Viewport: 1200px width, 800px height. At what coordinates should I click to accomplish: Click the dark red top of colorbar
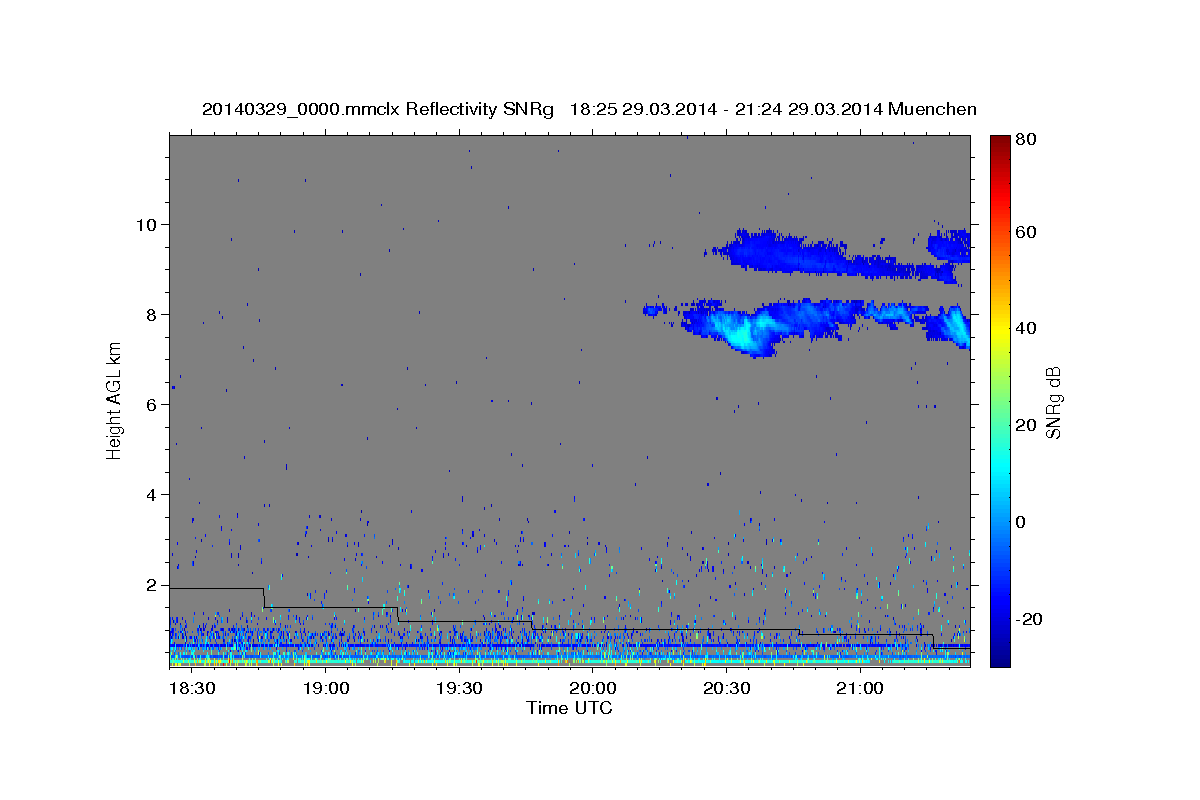pyautogui.click(x=999, y=143)
